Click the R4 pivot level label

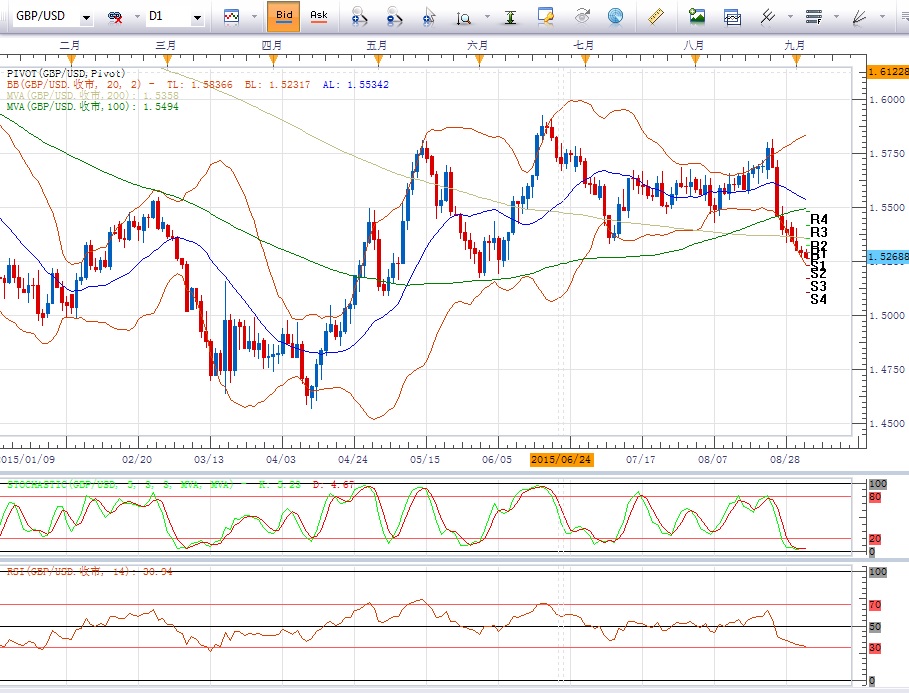click(x=819, y=219)
